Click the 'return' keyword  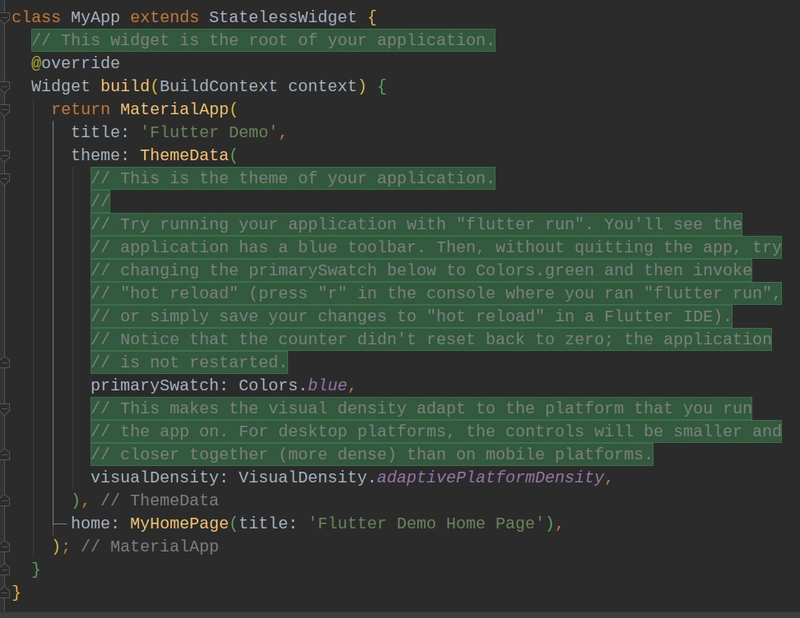tap(81, 109)
